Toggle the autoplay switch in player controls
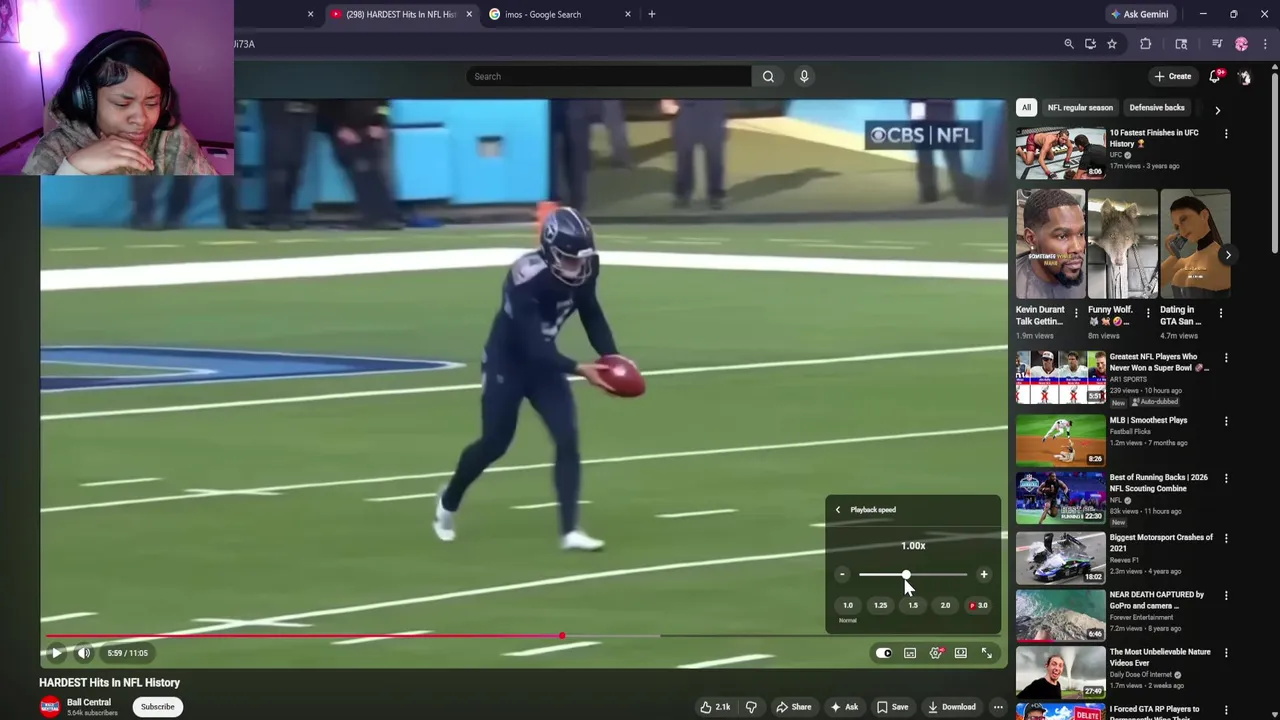Viewport: 1280px width, 720px height. [x=884, y=653]
